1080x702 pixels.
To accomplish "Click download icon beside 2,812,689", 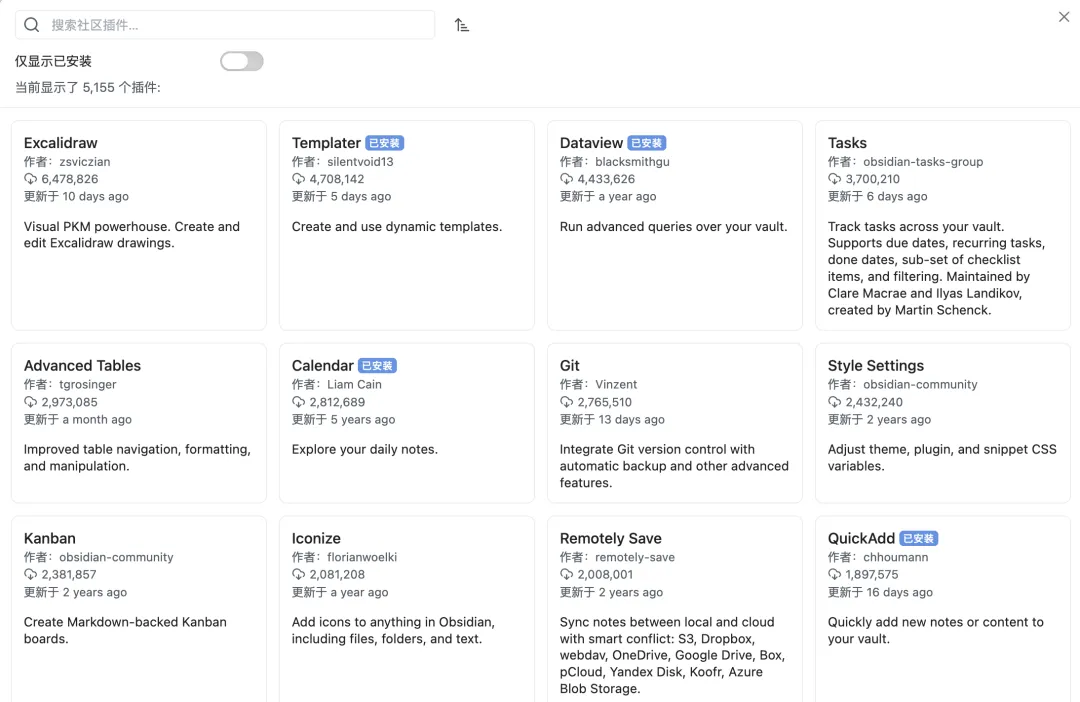I will [298, 402].
